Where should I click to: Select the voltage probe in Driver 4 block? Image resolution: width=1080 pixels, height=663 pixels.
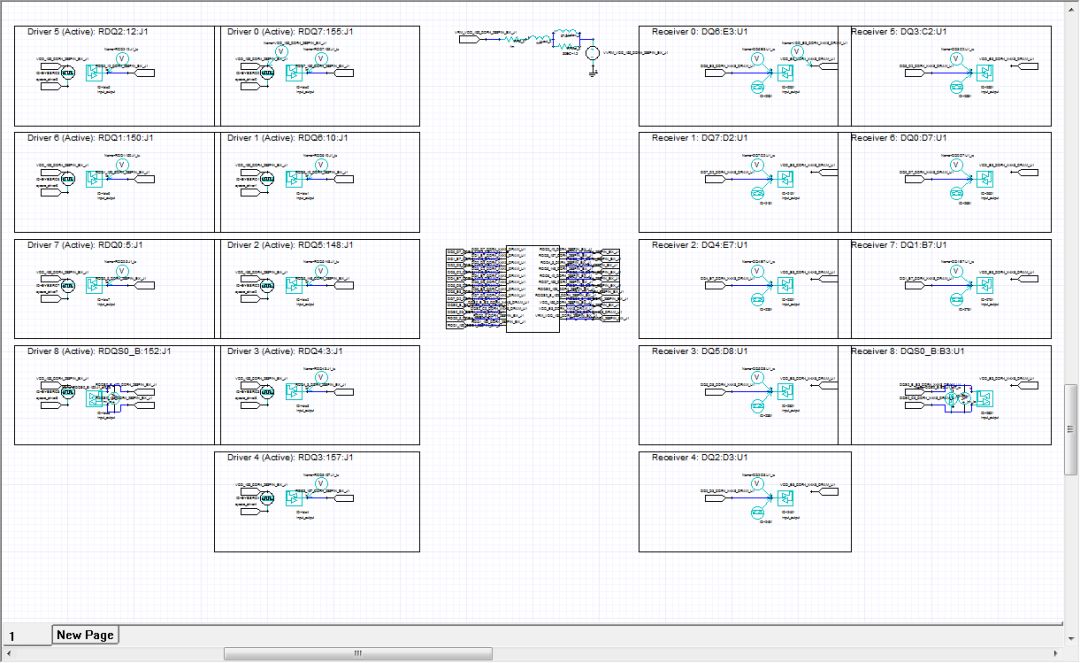pos(320,484)
